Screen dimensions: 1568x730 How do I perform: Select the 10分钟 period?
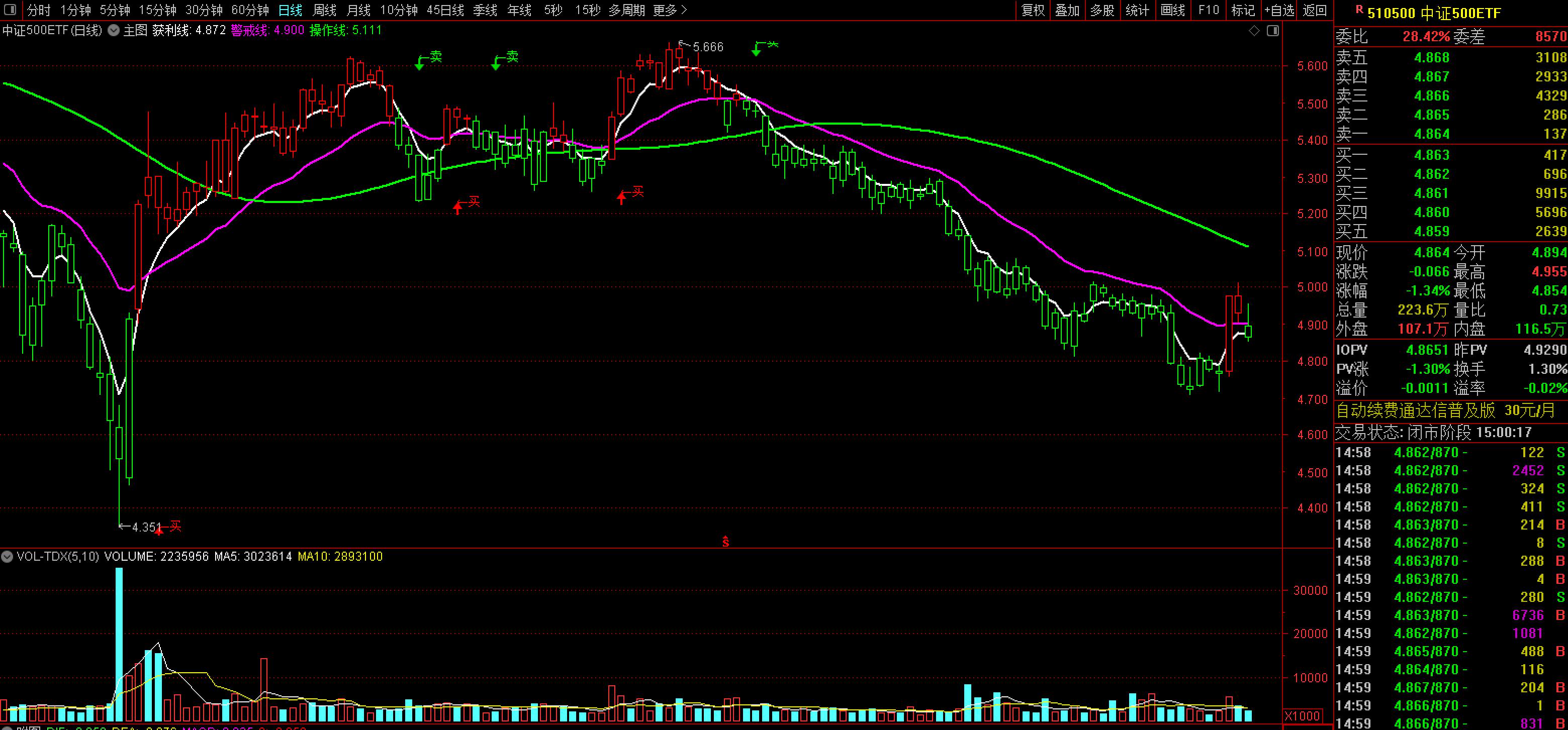[x=399, y=10]
